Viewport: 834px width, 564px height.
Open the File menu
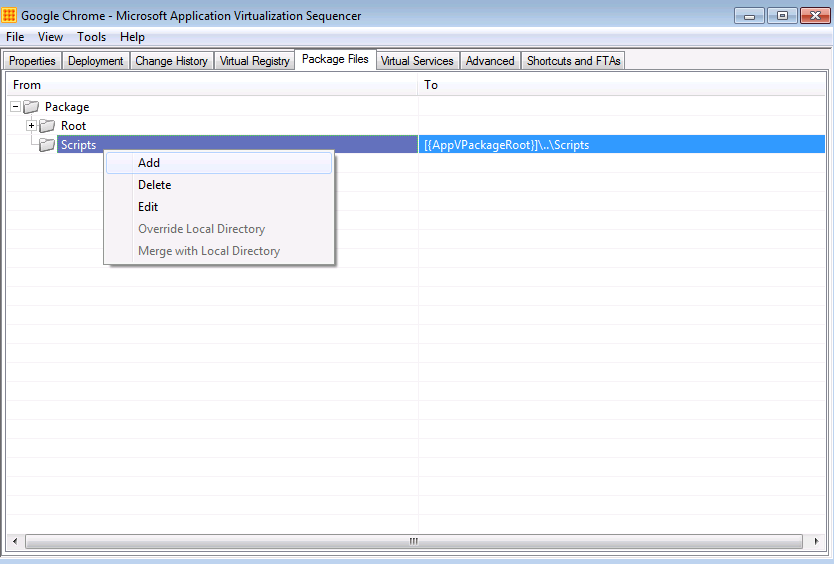pos(15,37)
